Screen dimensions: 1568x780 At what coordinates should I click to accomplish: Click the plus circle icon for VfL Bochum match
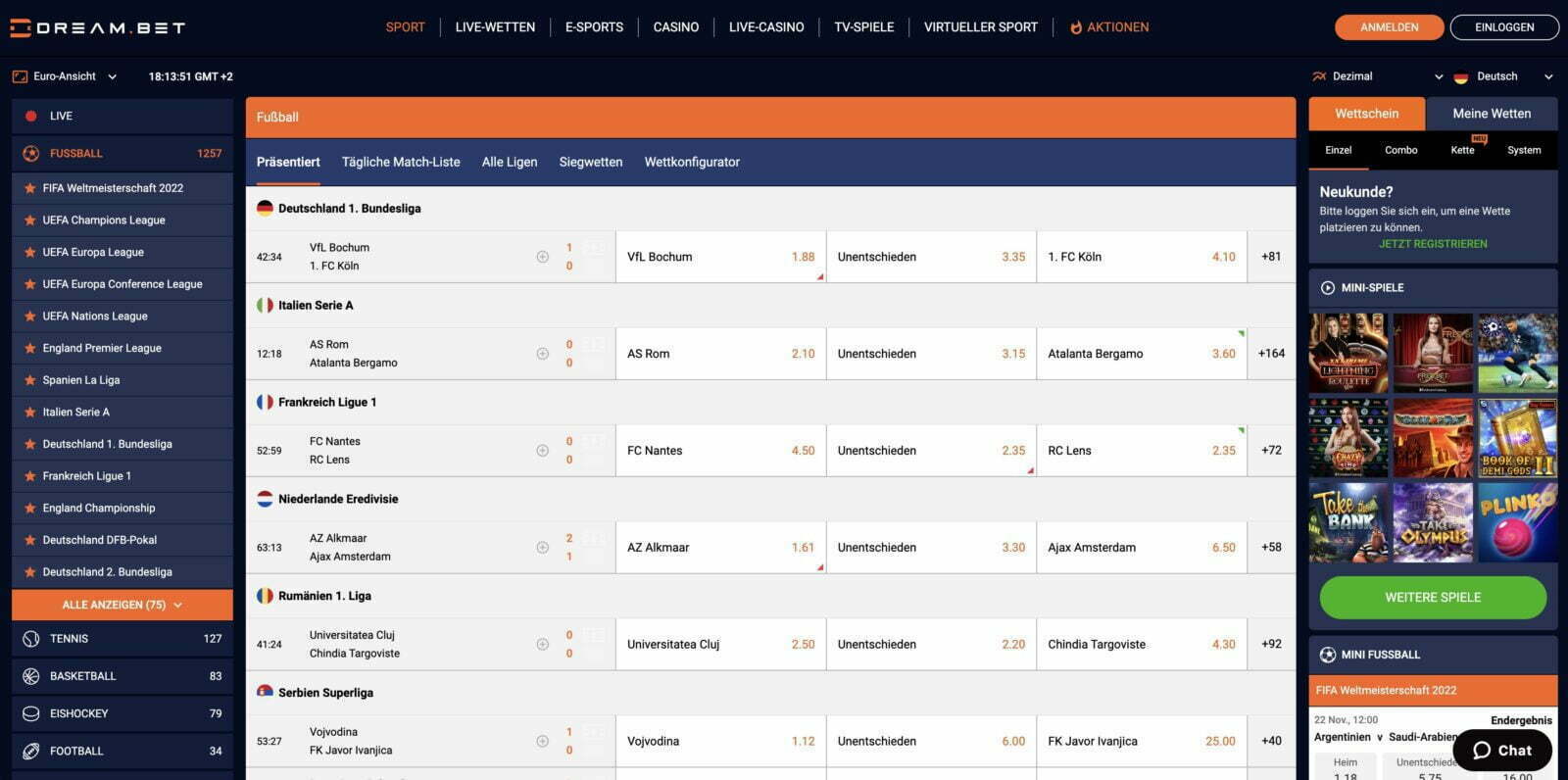tap(542, 257)
